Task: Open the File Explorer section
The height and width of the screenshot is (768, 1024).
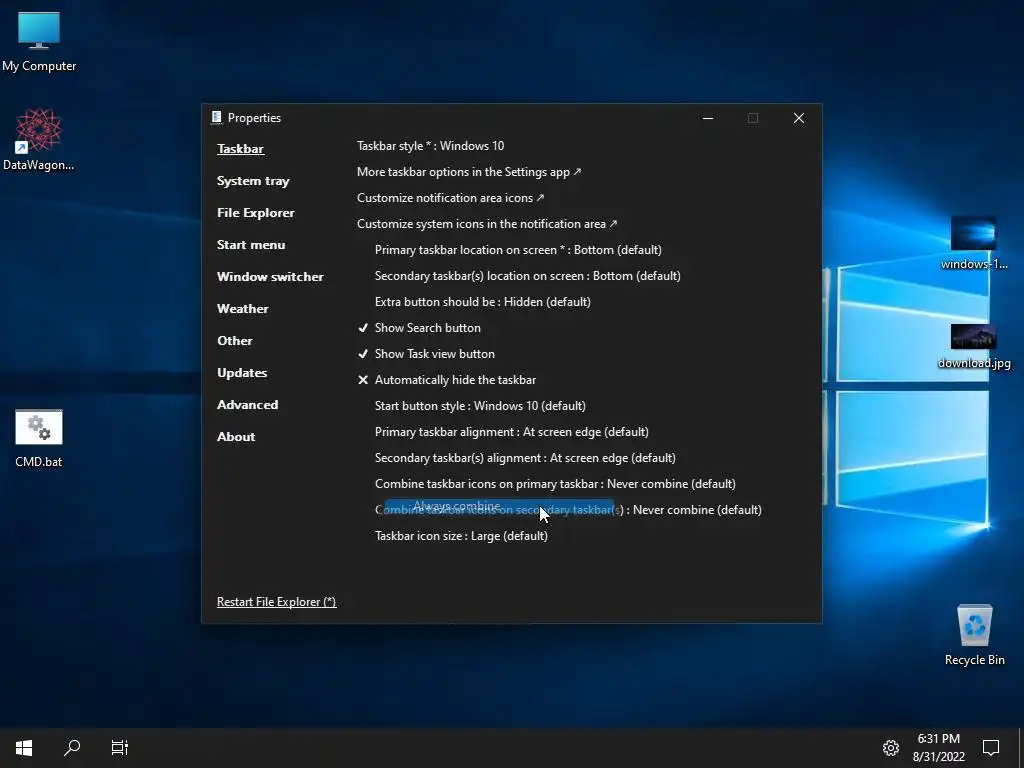Action: click(255, 213)
